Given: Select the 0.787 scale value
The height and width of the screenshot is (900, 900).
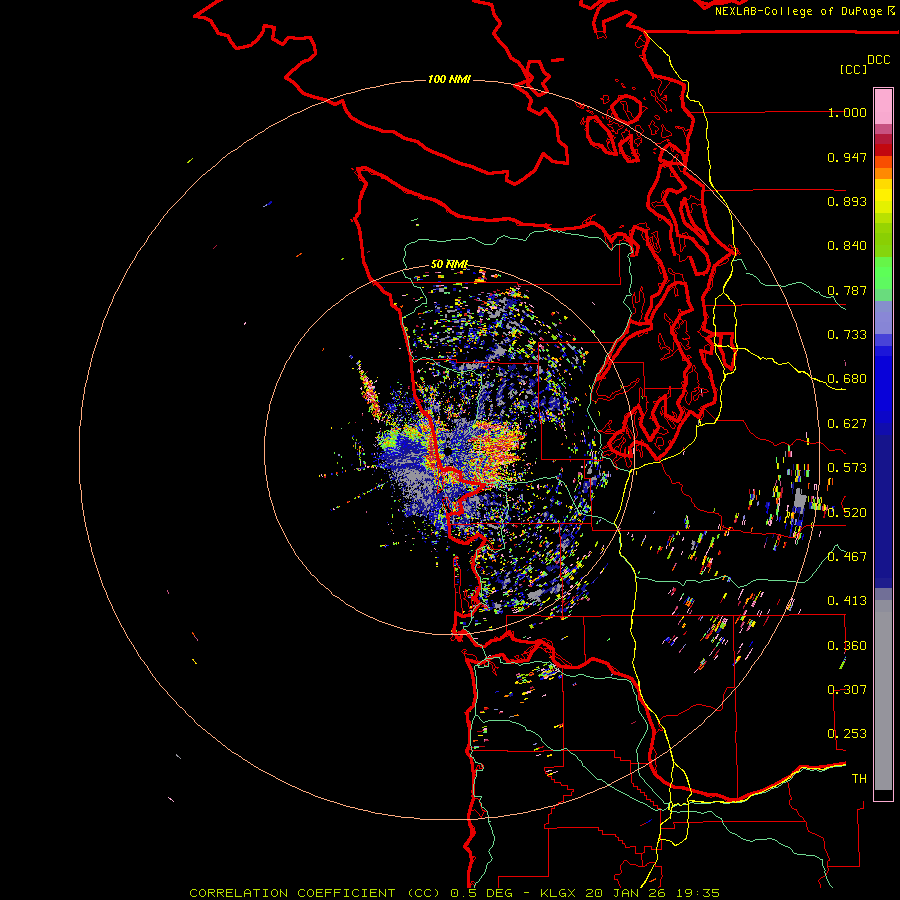Looking at the screenshot, I should 847,290.
